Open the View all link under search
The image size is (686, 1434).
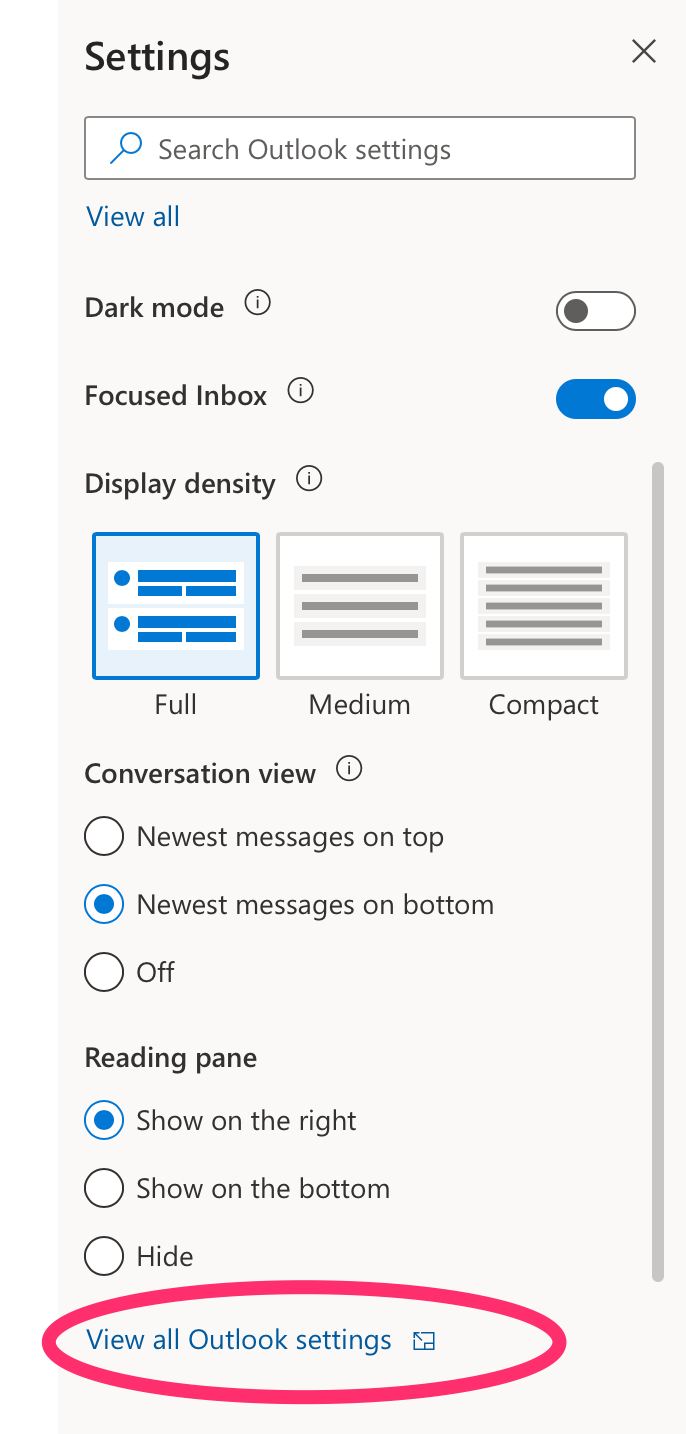(133, 216)
